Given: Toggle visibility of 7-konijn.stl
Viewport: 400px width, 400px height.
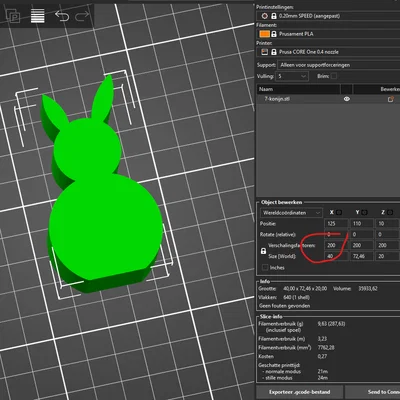Looking at the screenshot, I should click(x=347, y=99).
